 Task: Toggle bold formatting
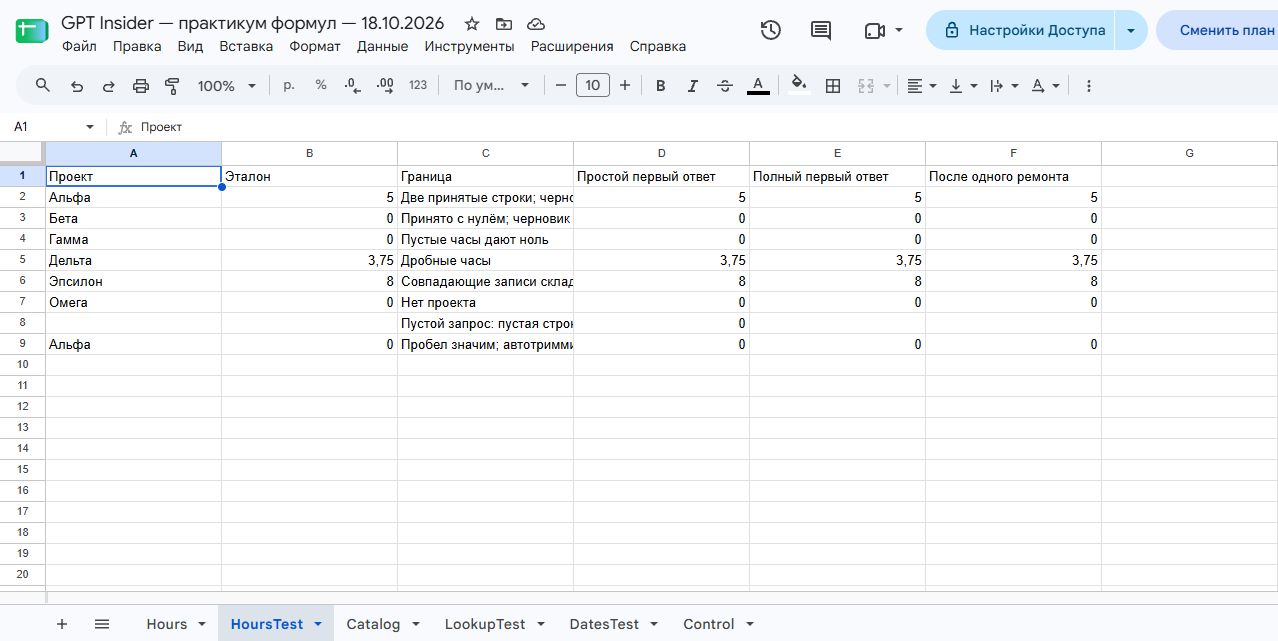660,86
